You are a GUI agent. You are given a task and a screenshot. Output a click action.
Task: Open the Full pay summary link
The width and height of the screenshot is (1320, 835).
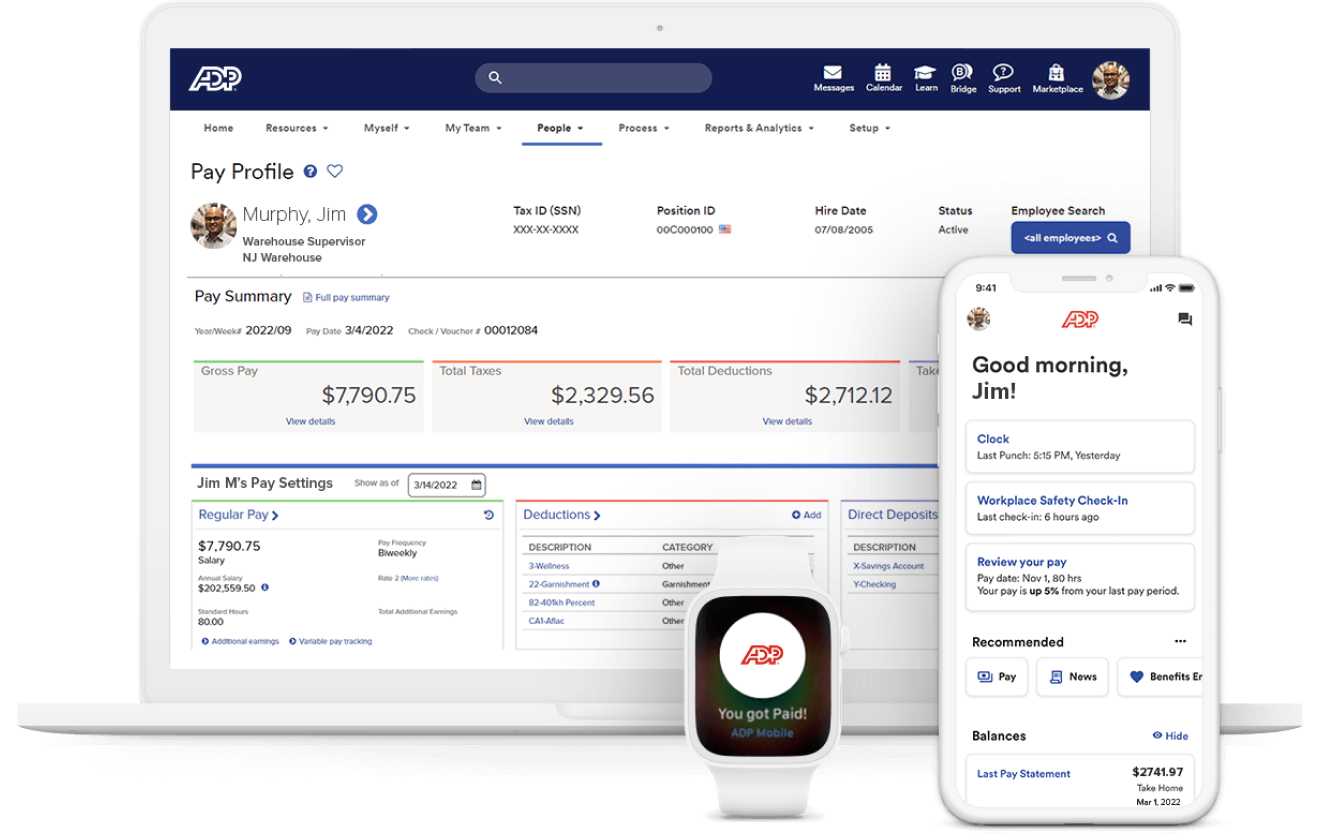coord(346,297)
